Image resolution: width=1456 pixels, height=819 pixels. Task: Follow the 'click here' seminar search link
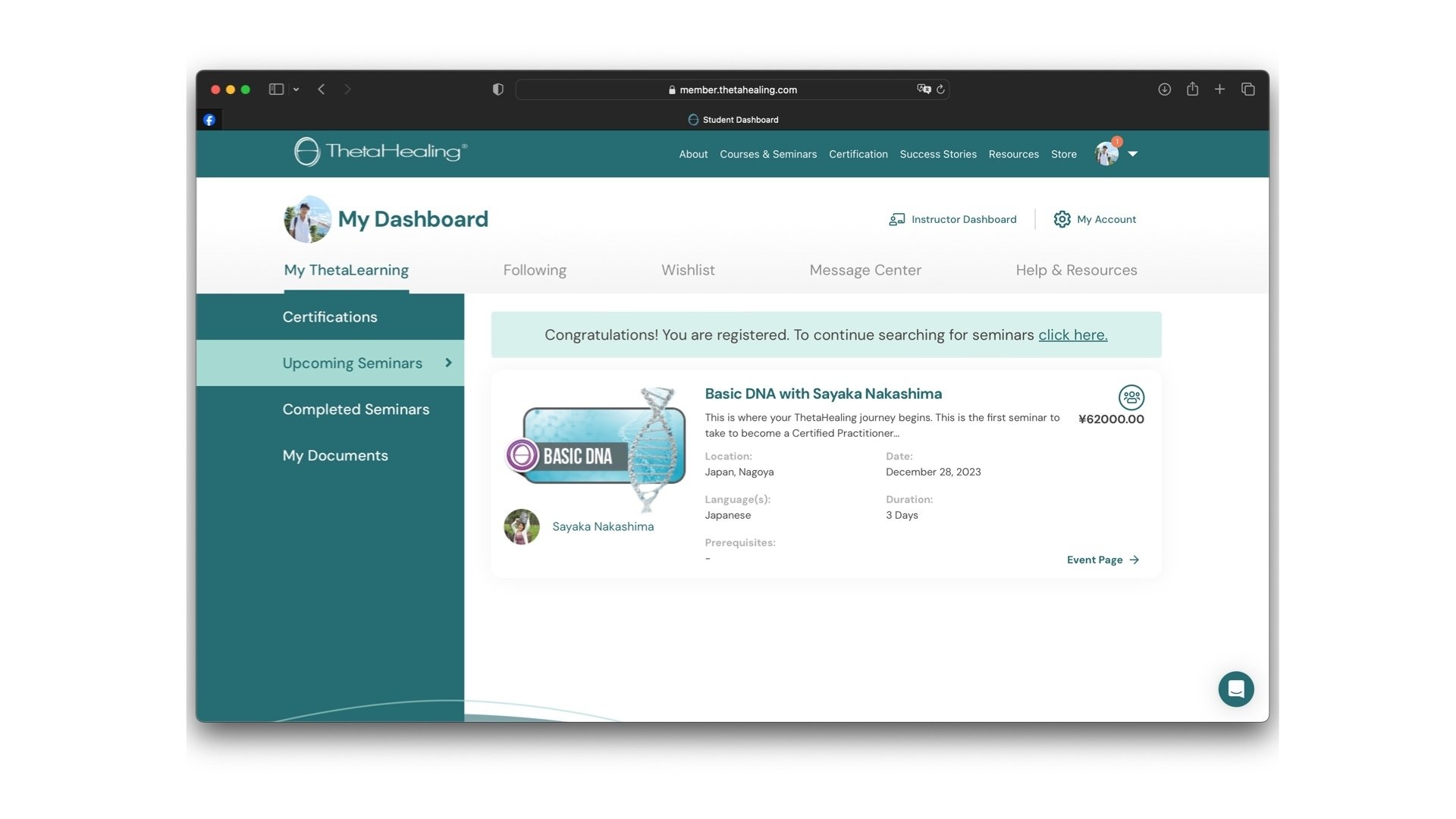click(x=1072, y=335)
